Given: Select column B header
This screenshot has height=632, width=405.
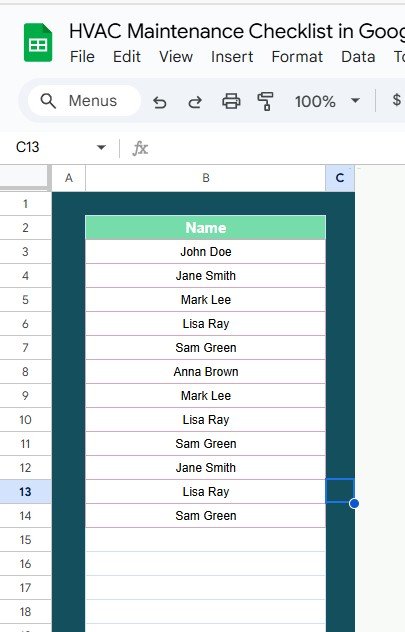Looking at the screenshot, I should [x=206, y=178].
